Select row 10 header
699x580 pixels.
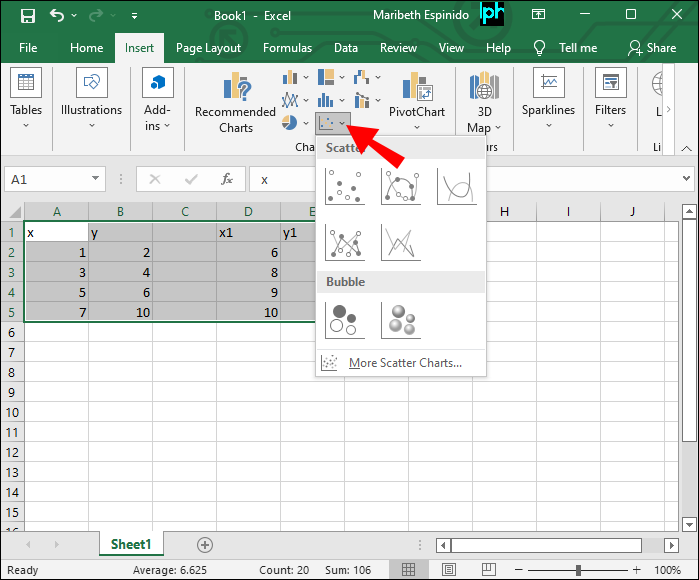point(12,412)
